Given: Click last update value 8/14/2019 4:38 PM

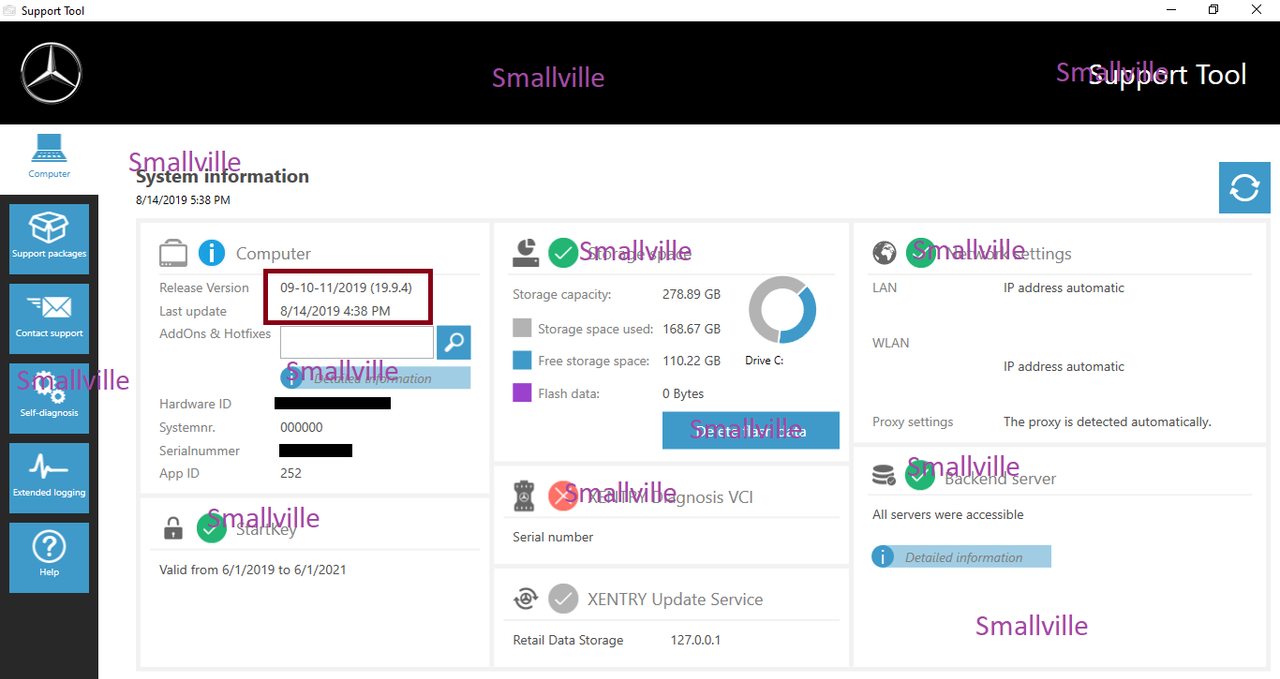Looking at the screenshot, I should pyautogui.click(x=335, y=311).
